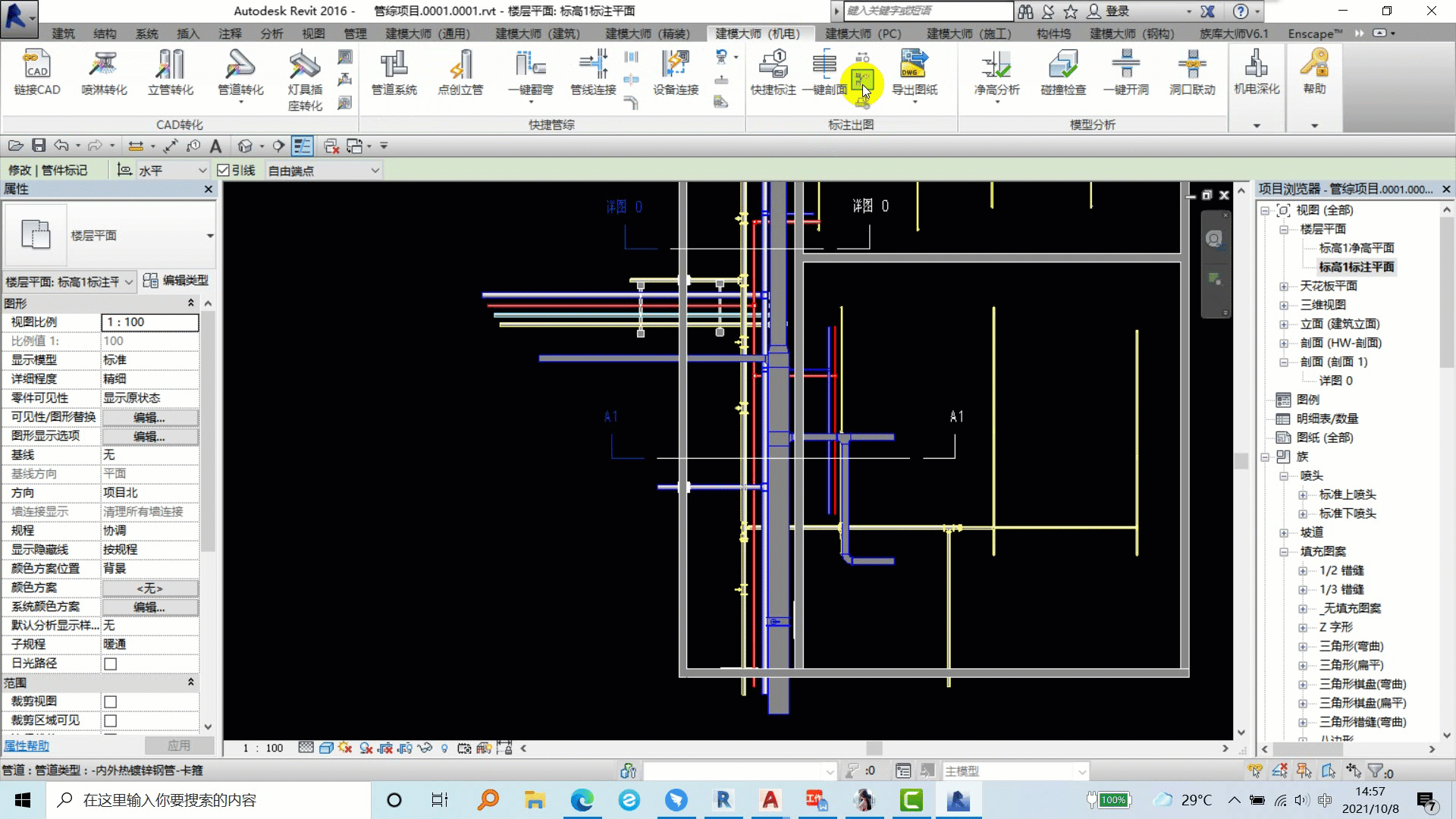Toggle the 日光路径 checkbox
The width and height of the screenshot is (1456, 819).
click(110, 664)
